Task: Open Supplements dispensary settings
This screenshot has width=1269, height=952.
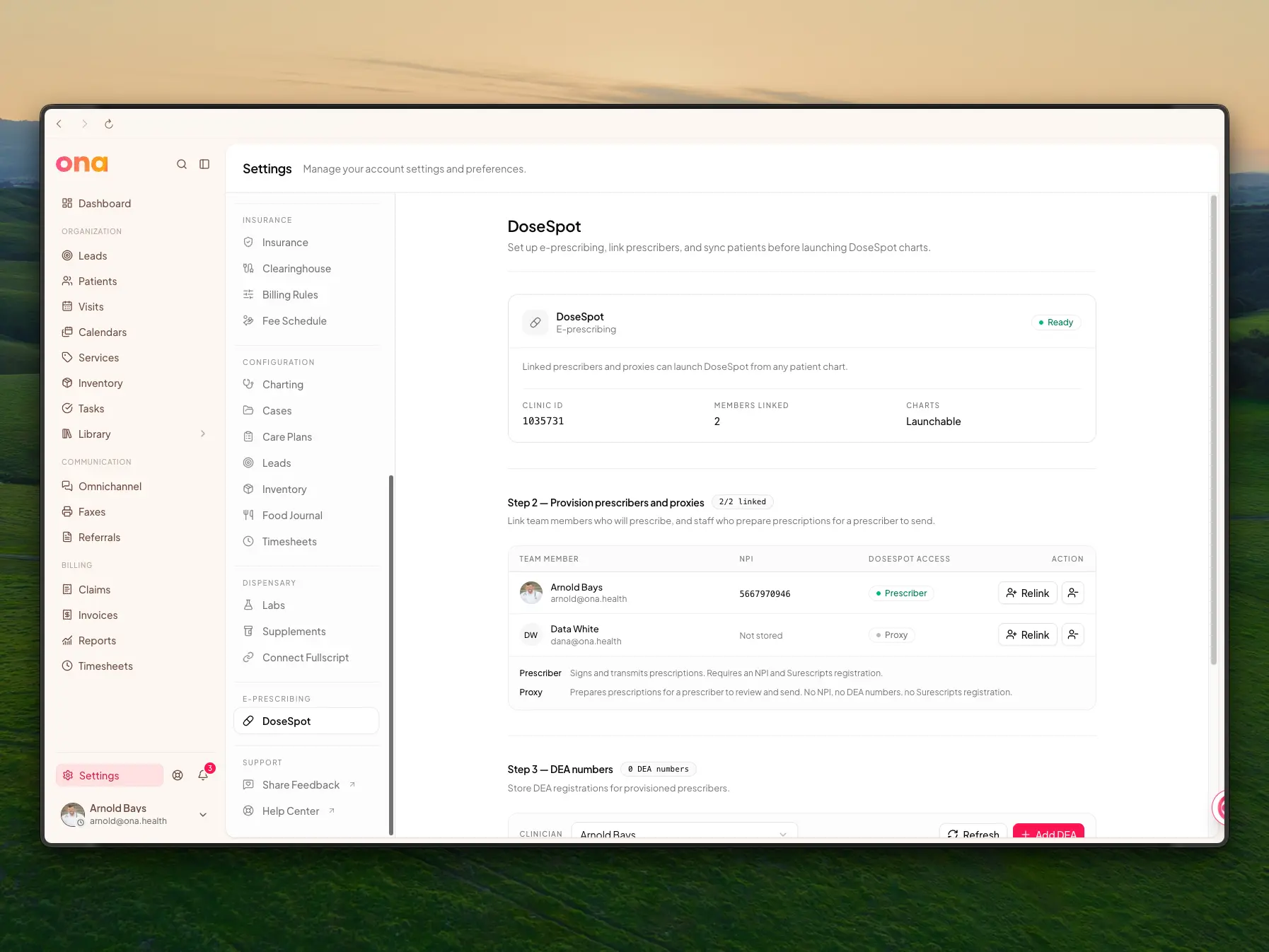Action: (x=306, y=632)
